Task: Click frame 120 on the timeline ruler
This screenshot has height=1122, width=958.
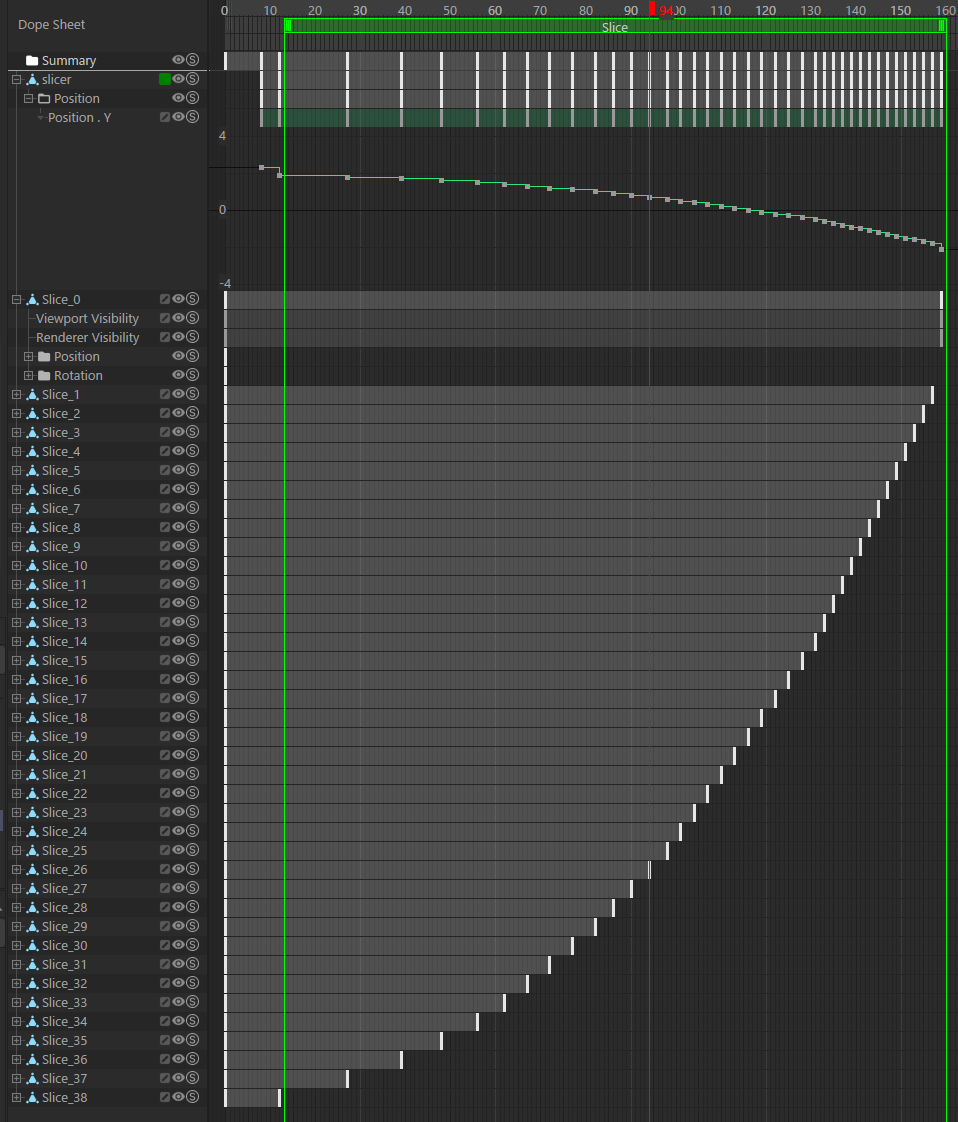Action: click(766, 10)
